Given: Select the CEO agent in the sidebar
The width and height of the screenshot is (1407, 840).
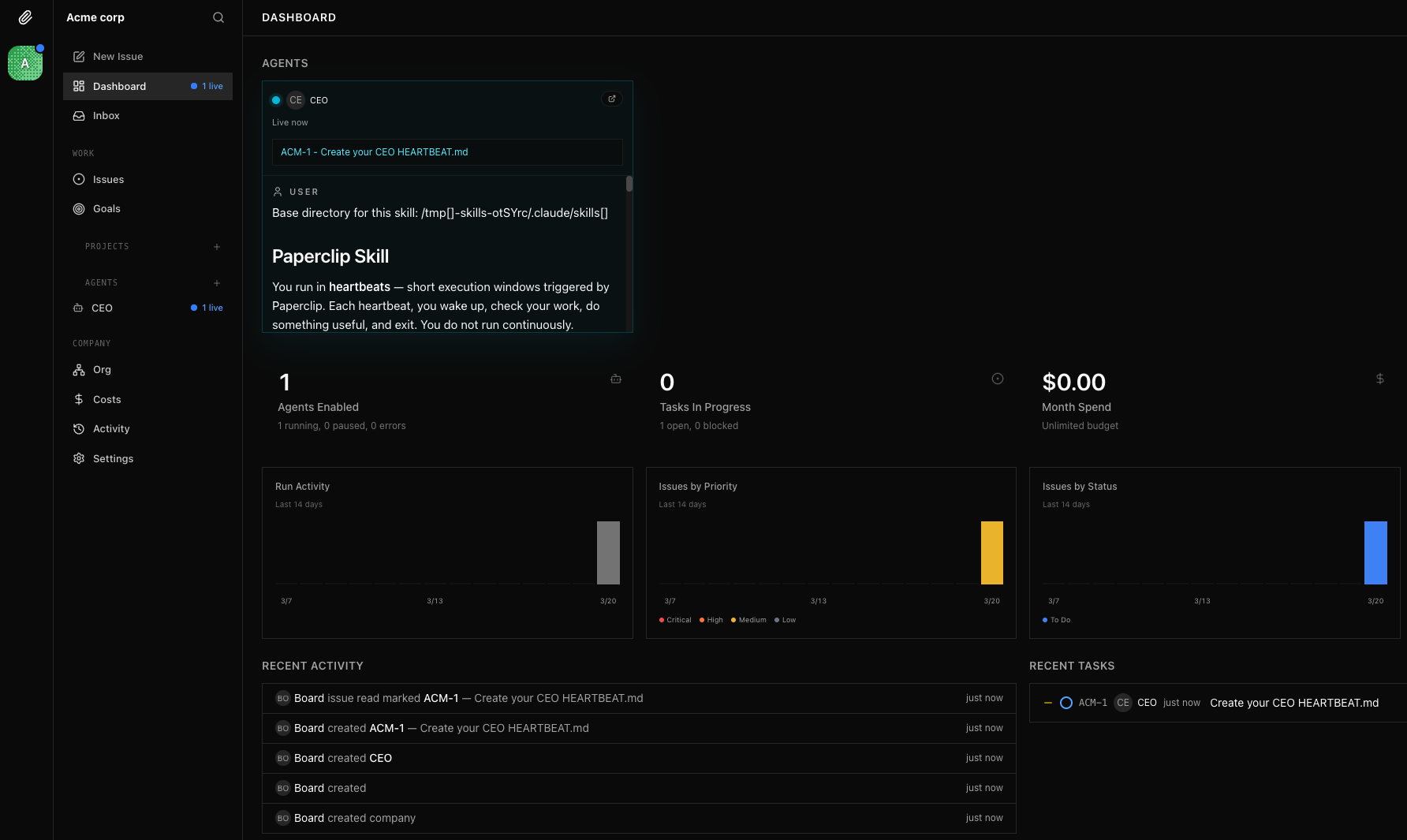Looking at the screenshot, I should pos(101,308).
